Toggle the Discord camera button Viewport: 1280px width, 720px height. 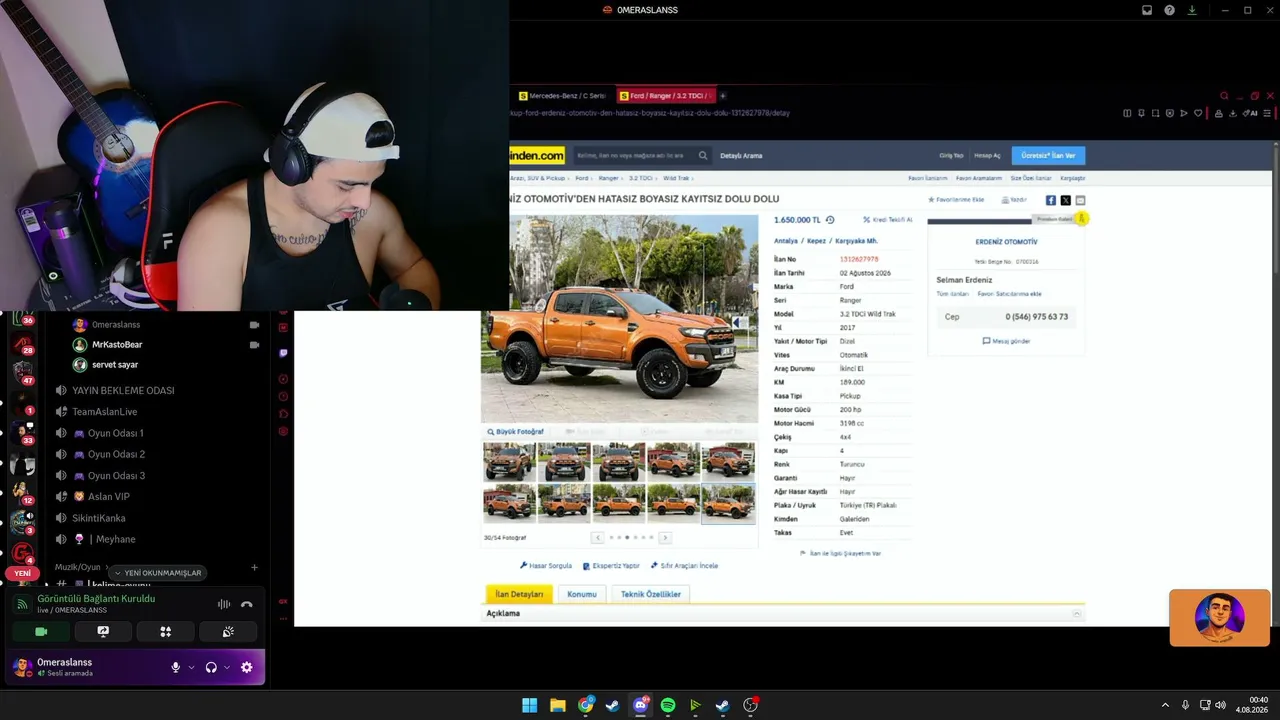[41, 632]
